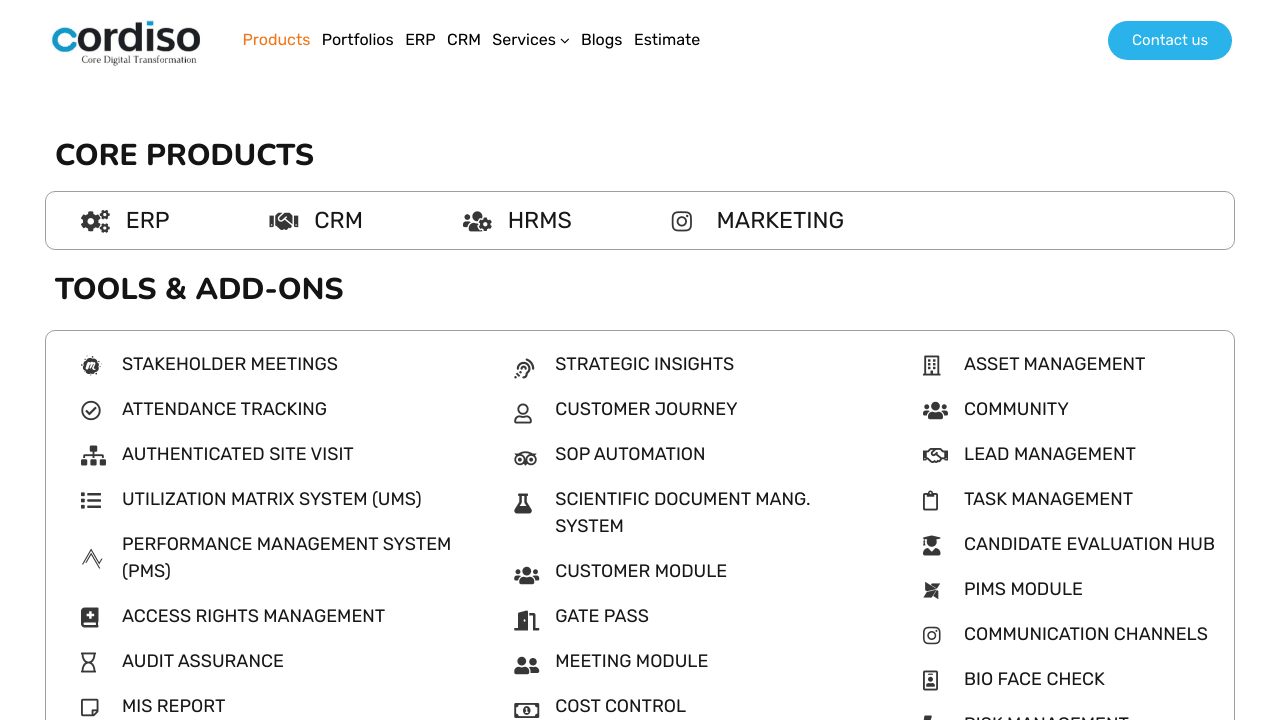Click the CRM handshake icon
The width and height of the screenshot is (1280, 720).
coord(284,221)
